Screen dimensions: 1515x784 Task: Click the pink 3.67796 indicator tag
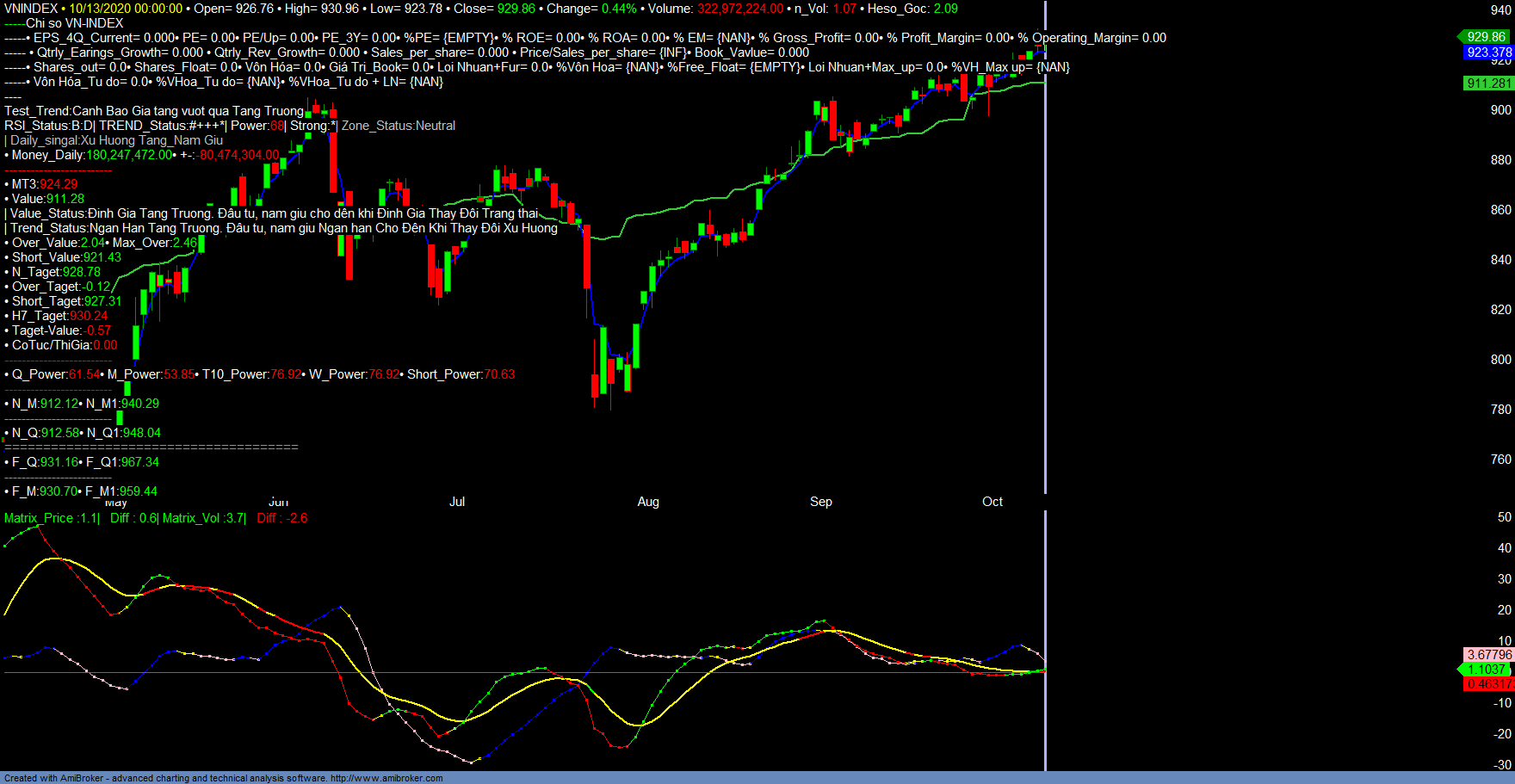[1489, 655]
